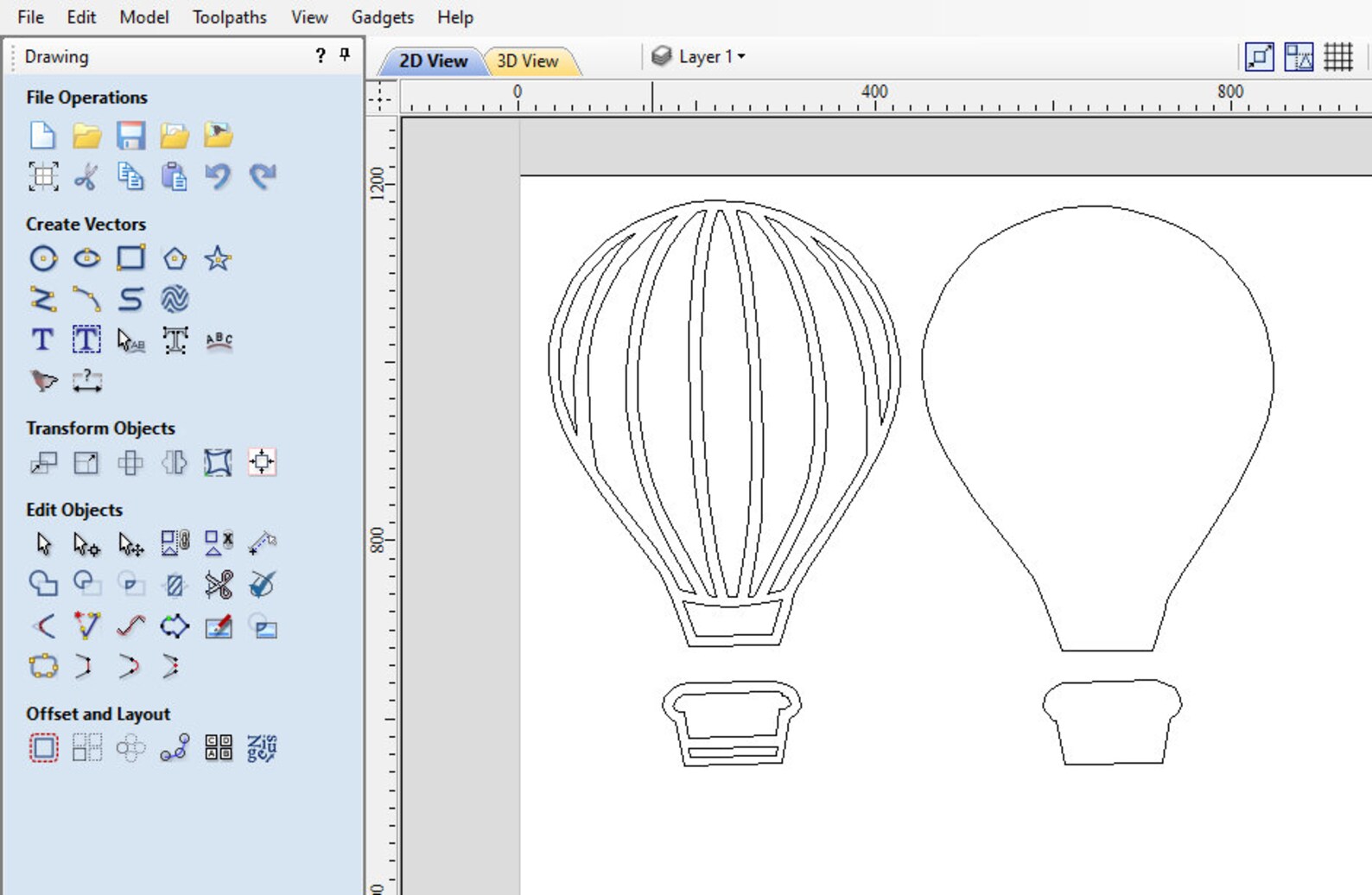Screen dimensions: 1372x895
Task: Select the Draw Arc tool
Action: point(86,299)
